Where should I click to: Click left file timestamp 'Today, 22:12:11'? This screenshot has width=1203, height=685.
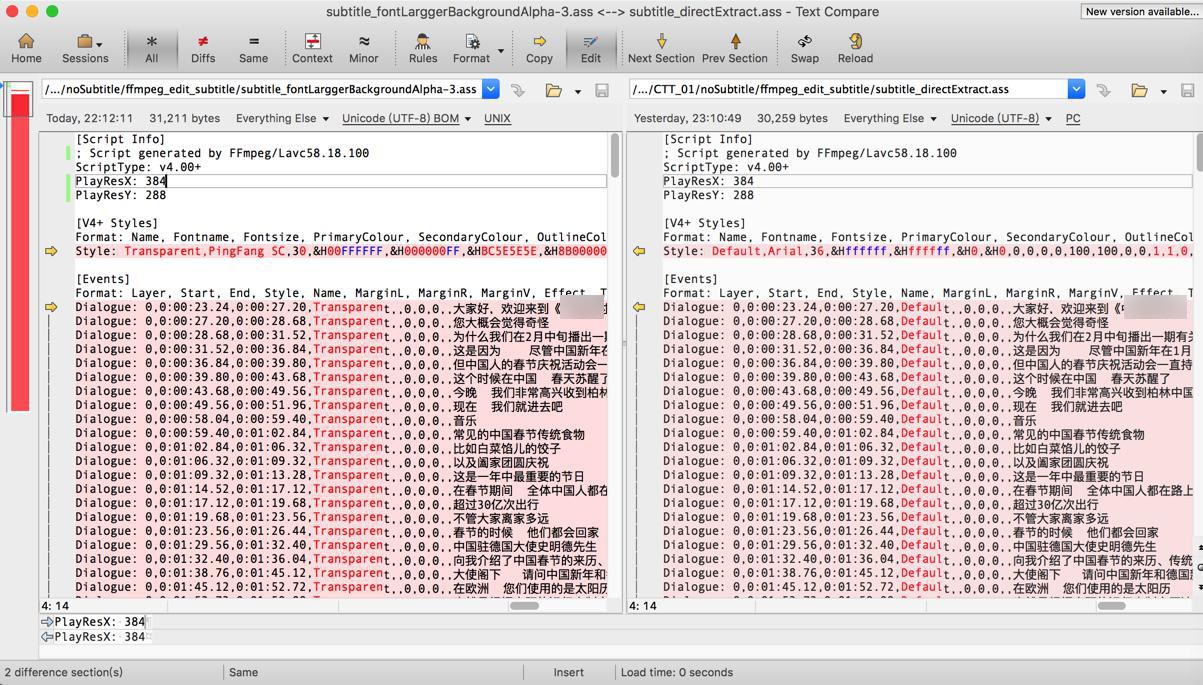89,118
